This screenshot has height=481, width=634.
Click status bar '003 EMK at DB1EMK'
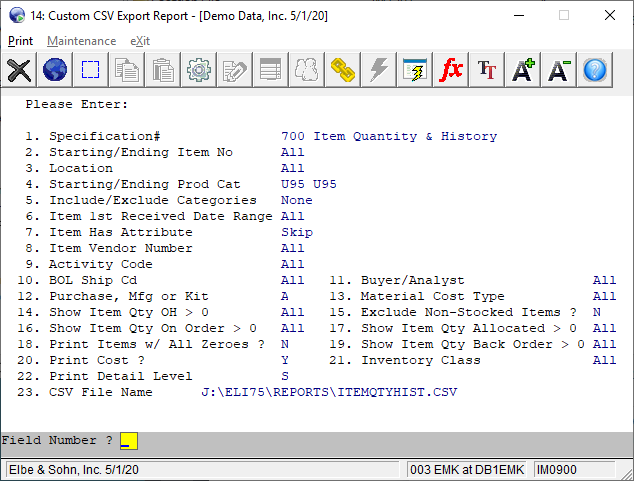coord(467,470)
